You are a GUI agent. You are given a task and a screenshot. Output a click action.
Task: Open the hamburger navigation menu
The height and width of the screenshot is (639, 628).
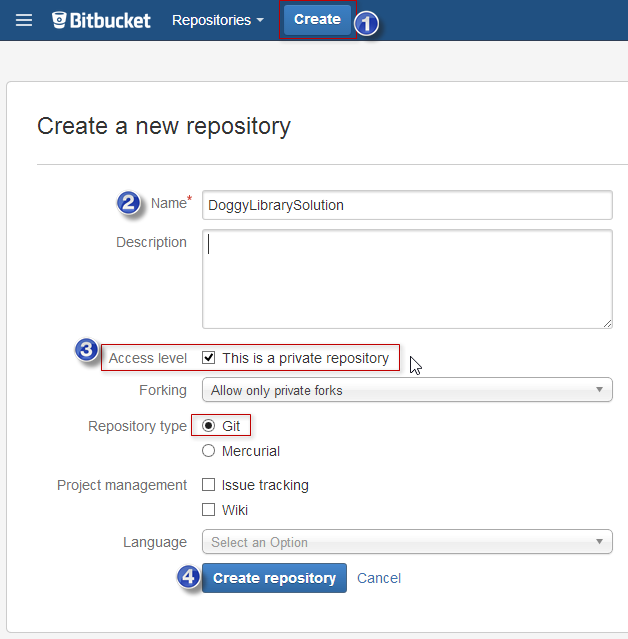[24, 20]
